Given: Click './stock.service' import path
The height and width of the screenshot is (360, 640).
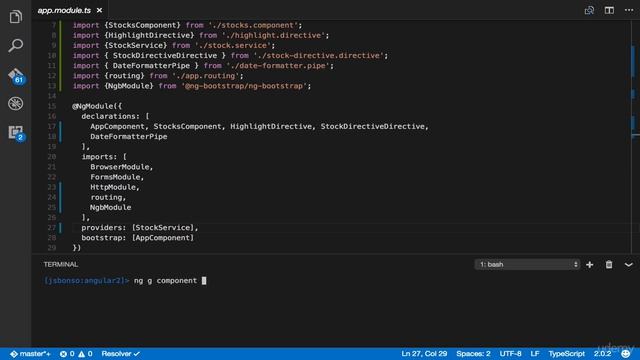Looking at the screenshot, I should (233, 45).
